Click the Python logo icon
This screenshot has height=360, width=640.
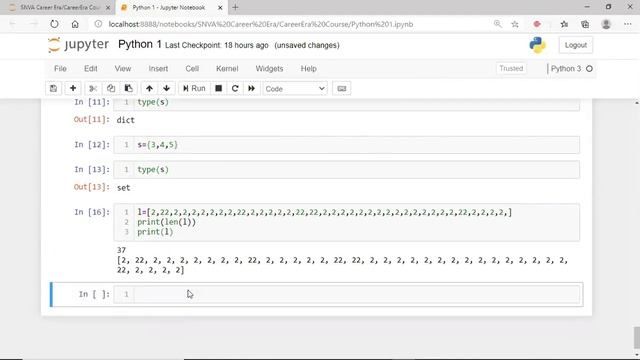[538, 45]
